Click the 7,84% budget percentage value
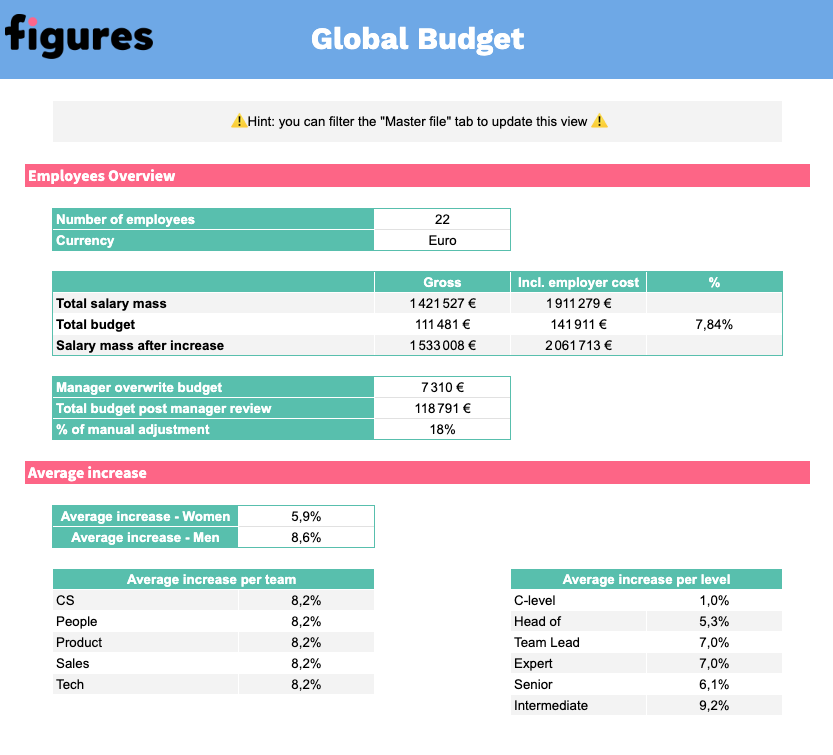The image size is (833, 755). tap(714, 324)
